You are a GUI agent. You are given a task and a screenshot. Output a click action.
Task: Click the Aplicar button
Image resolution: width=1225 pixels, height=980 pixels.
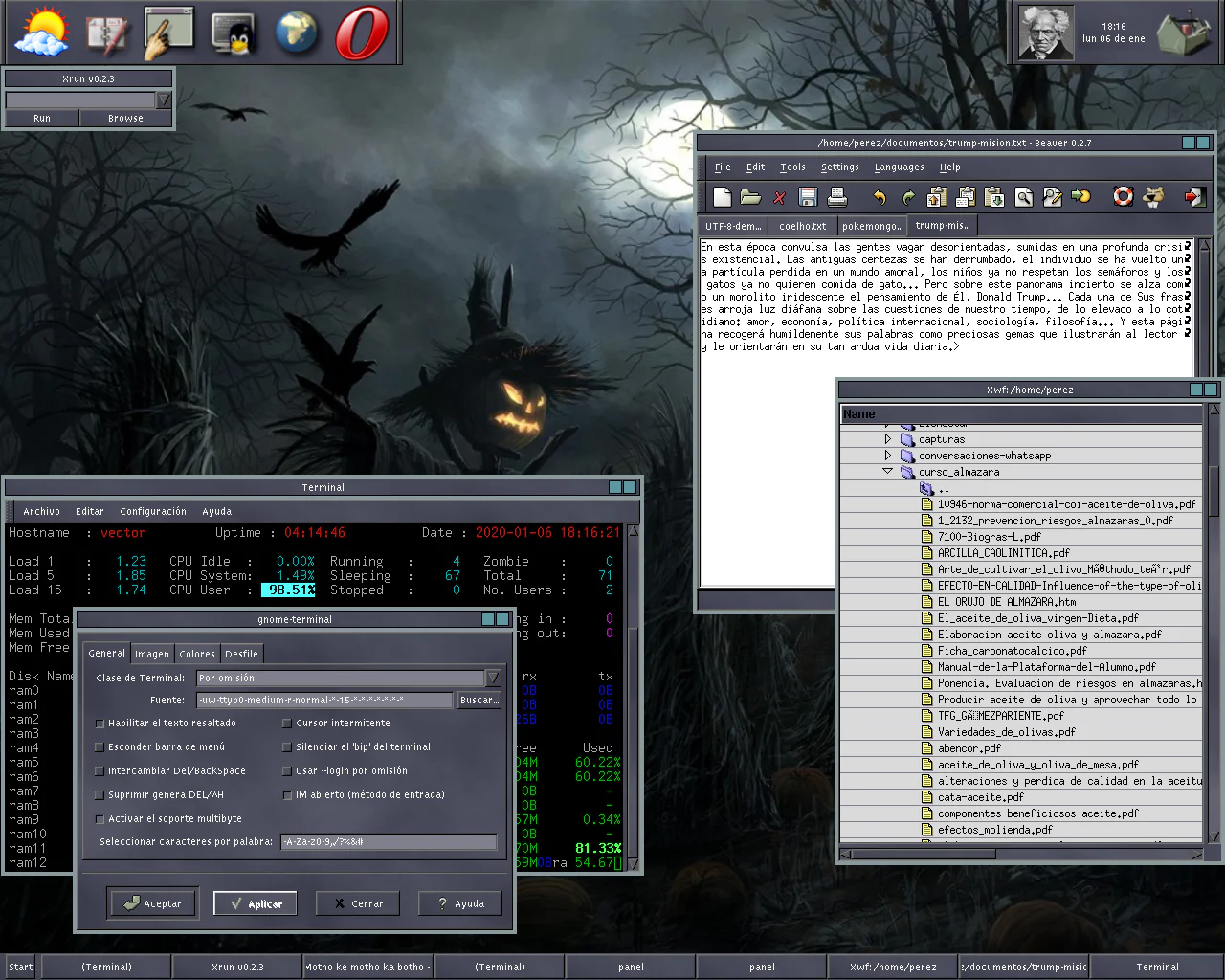click(255, 903)
